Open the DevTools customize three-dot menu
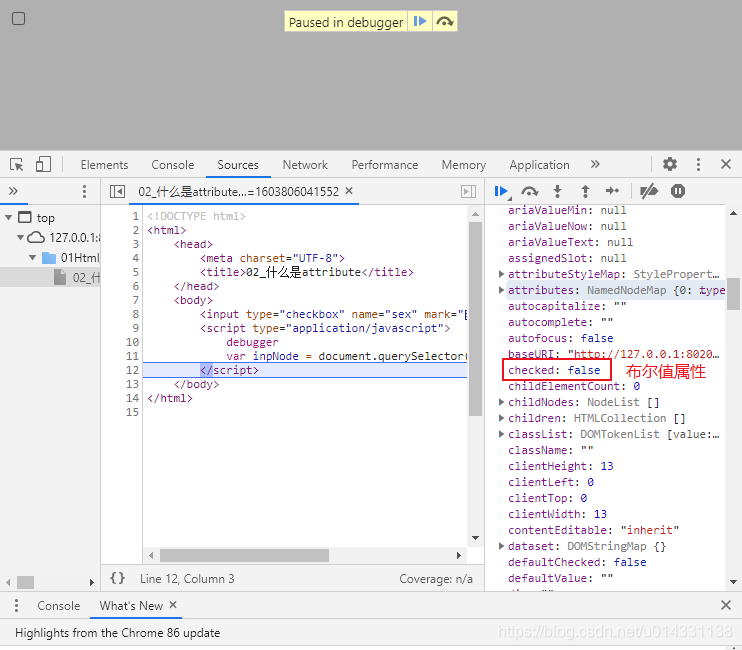742x650 pixels. point(698,164)
